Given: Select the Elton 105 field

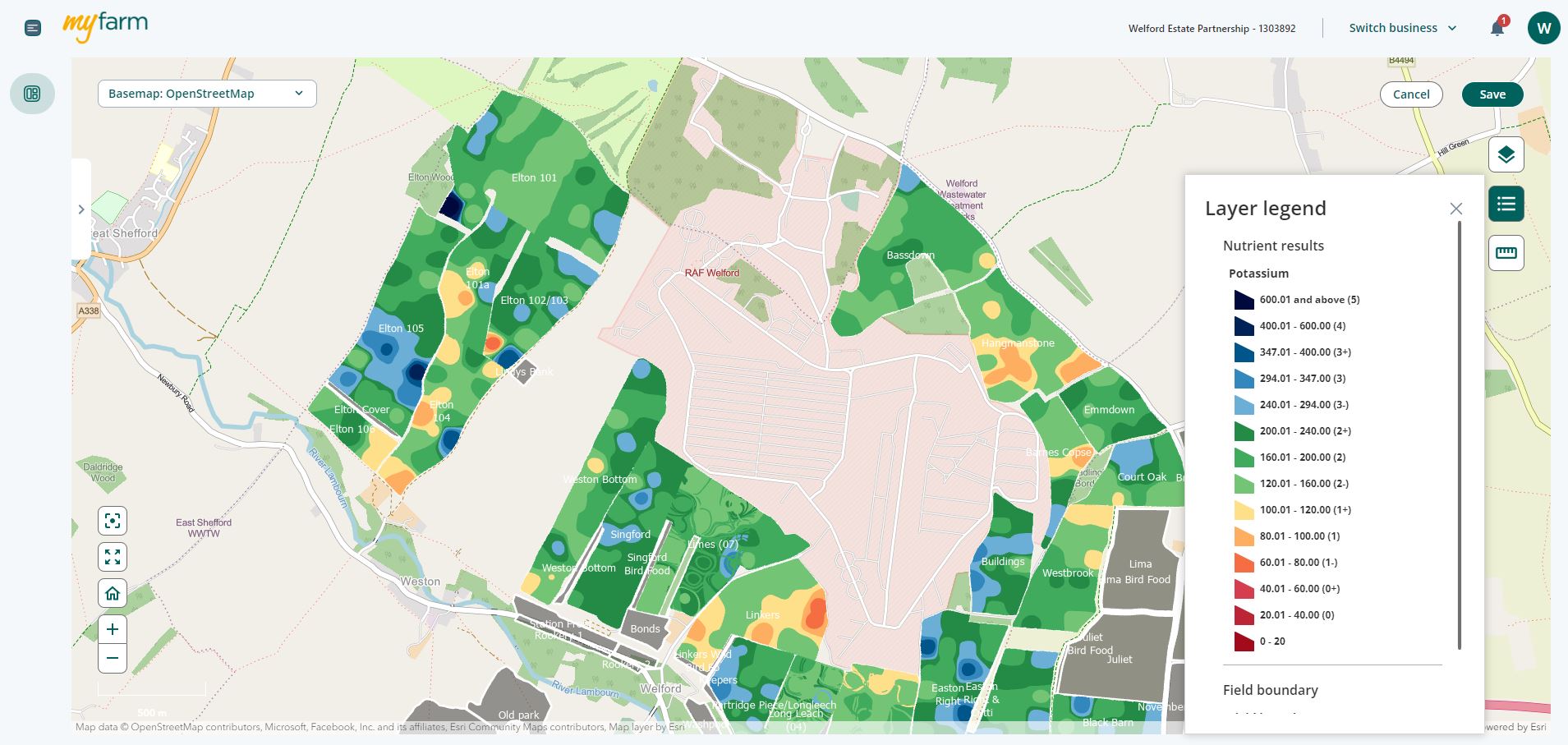Looking at the screenshot, I should [x=401, y=328].
